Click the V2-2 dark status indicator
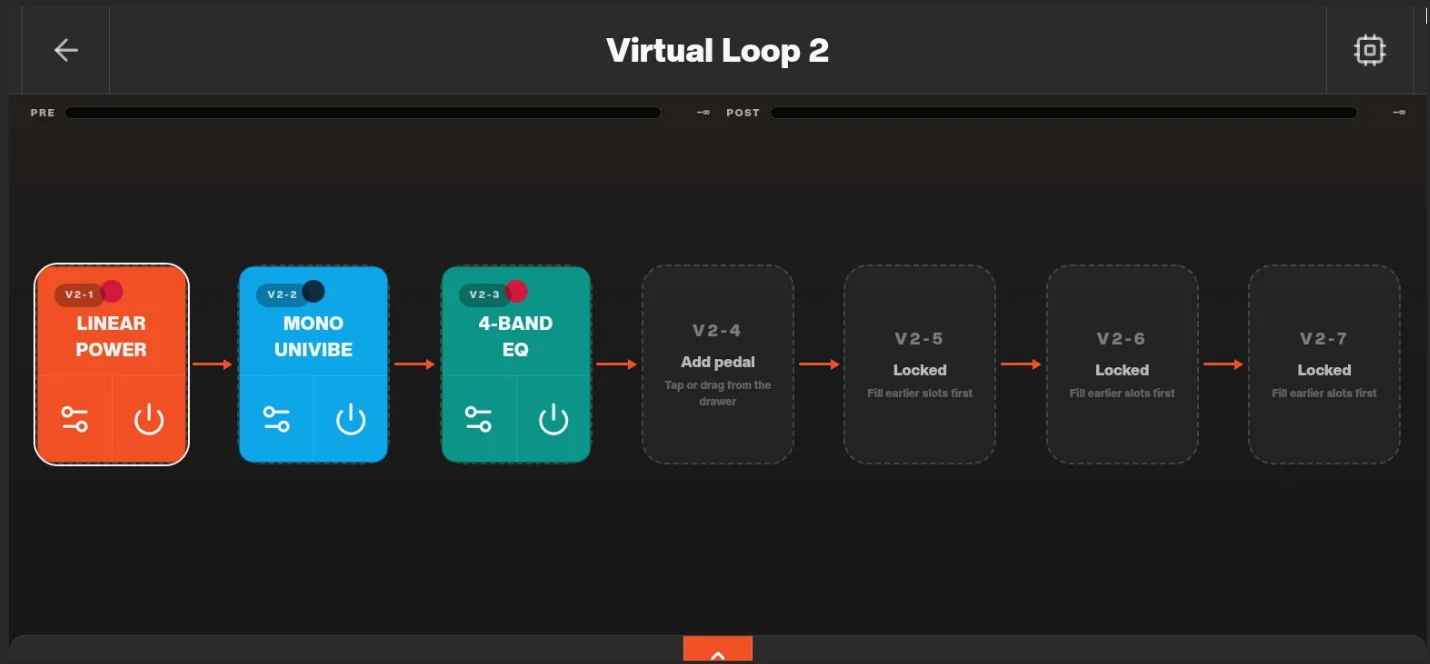The image size is (1430, 664). pyautogui.click(x=314, y=291)
